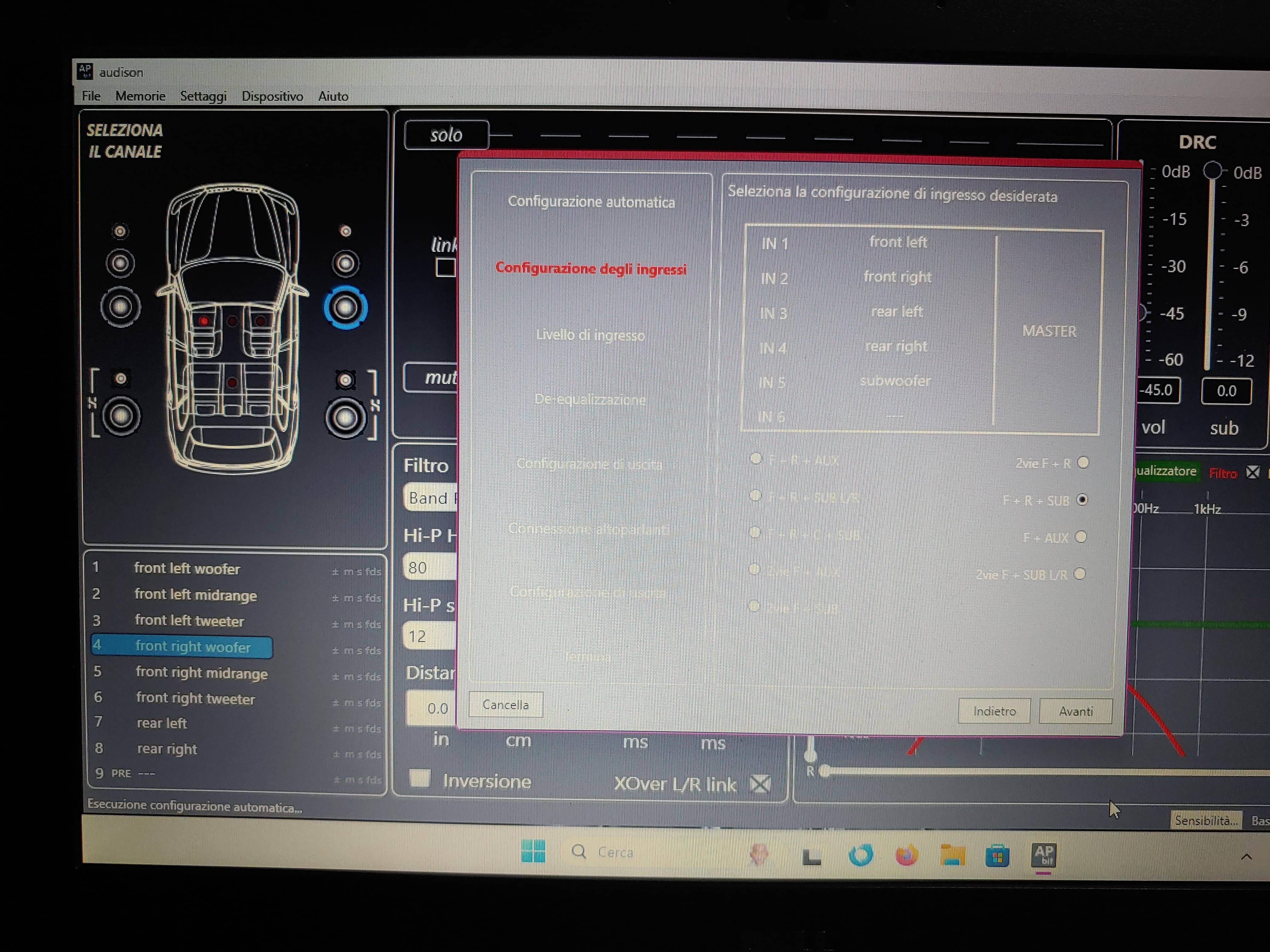Screen dimensions: 1270x952
Task: Click Avanti to continue the wizard
Action: (x=1076, y=711)
